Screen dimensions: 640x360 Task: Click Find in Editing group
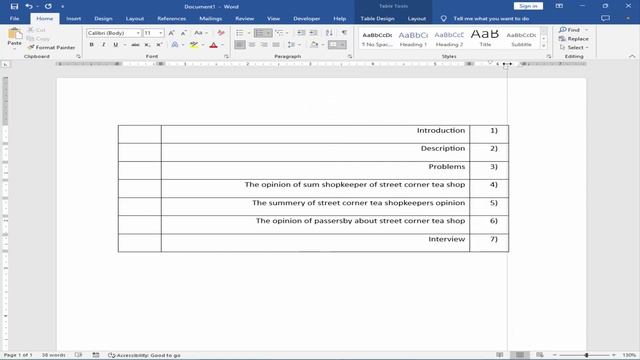570,30
